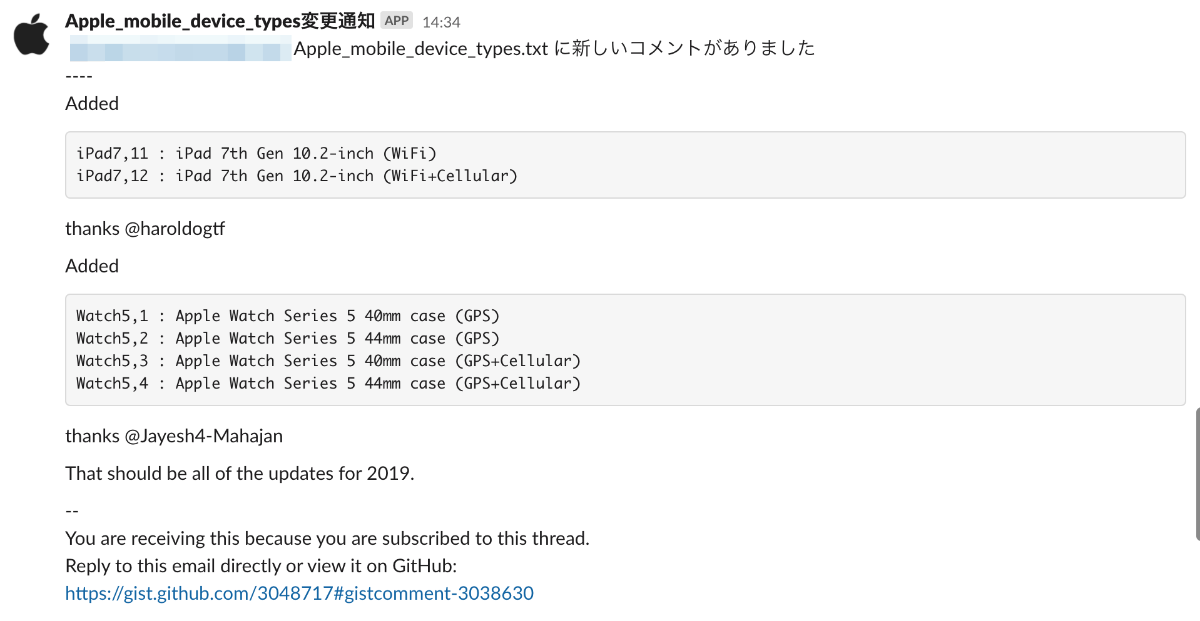Select the line 'iPad7,12 : iPad 7th Gen 10.2-inch (WiFi+Cellular)'

(297, 176)
